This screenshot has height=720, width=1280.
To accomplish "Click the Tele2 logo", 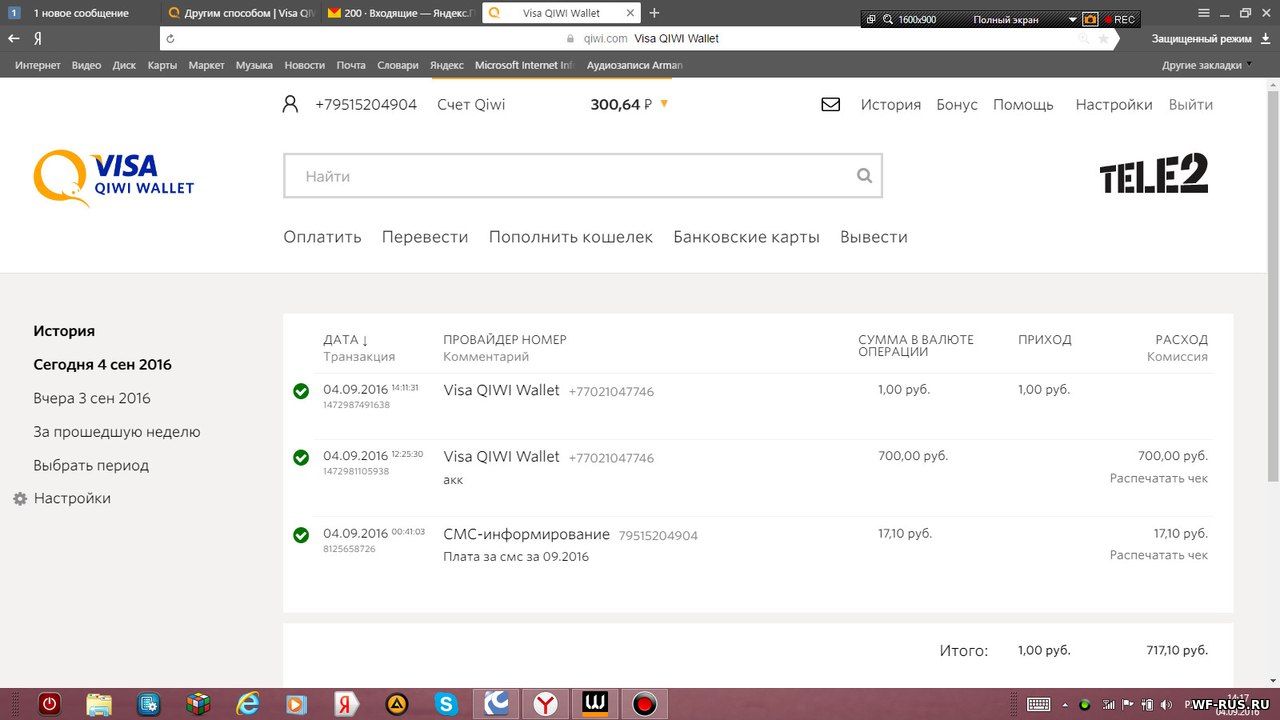I will point(1154,174).
